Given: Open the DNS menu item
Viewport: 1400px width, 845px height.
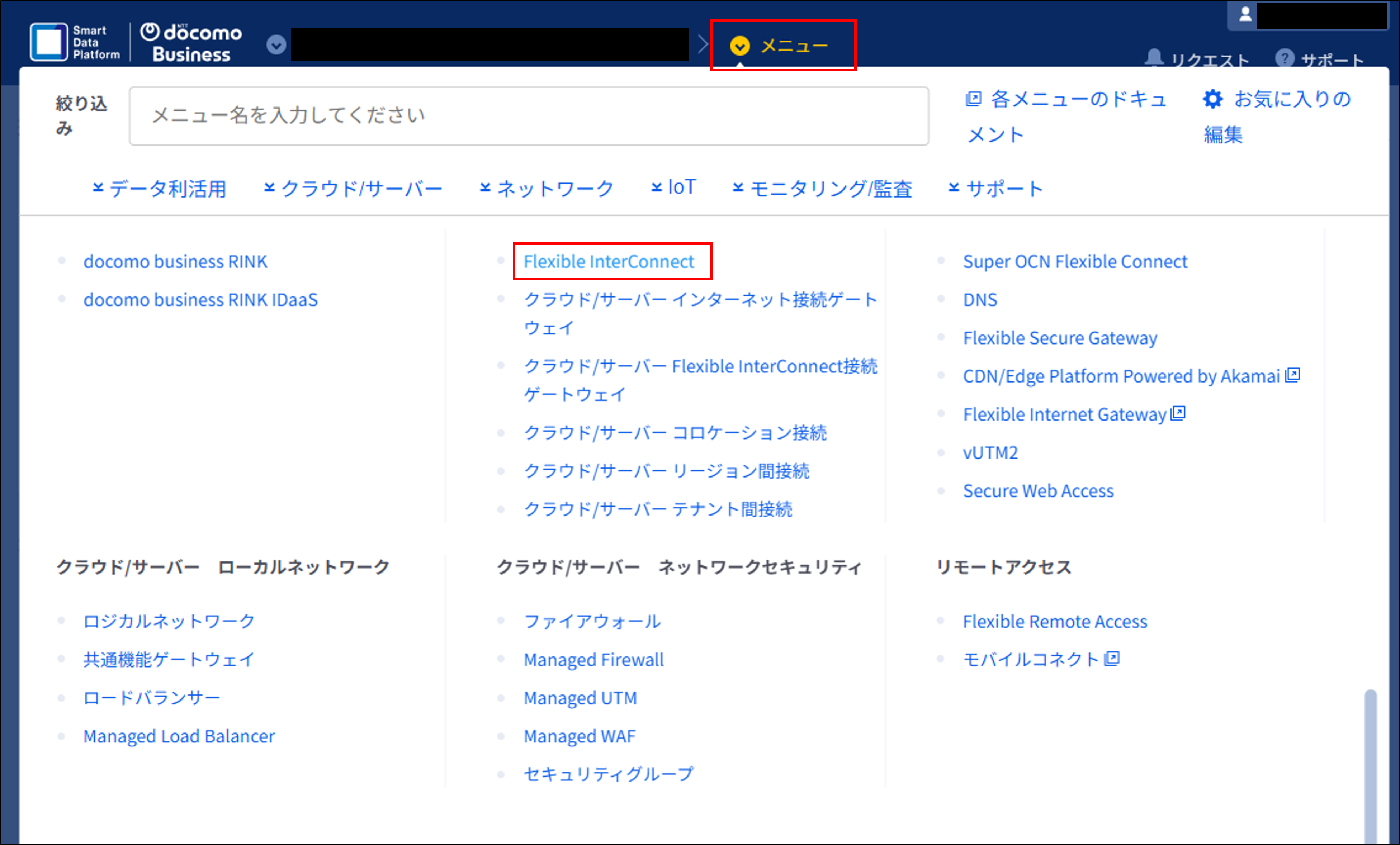Looking at the screenshot, I should (x=980, y=299).
